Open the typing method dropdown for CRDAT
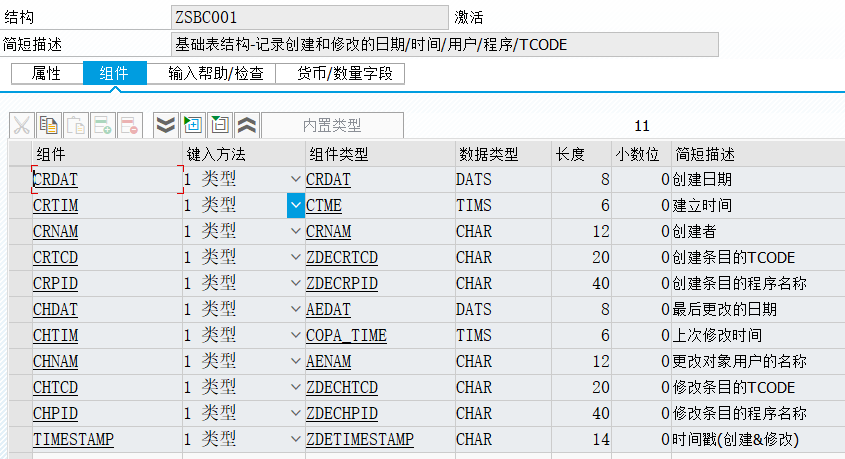845x459 pixels. pyautogui.click(x=295, y=179)
